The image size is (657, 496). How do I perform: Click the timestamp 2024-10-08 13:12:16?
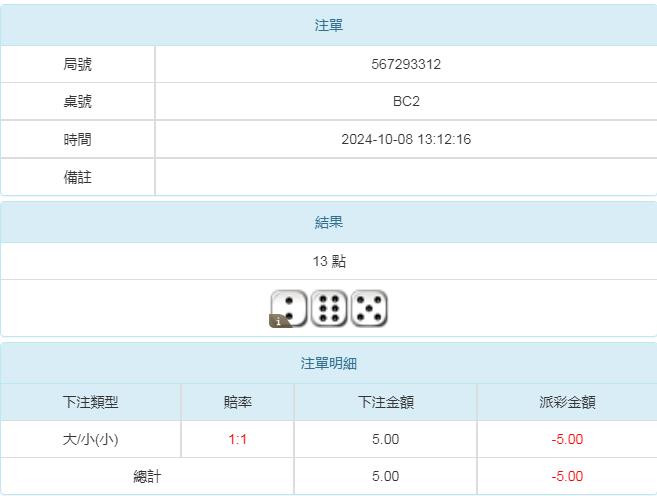pyautogui.click(x=406, y=139)
